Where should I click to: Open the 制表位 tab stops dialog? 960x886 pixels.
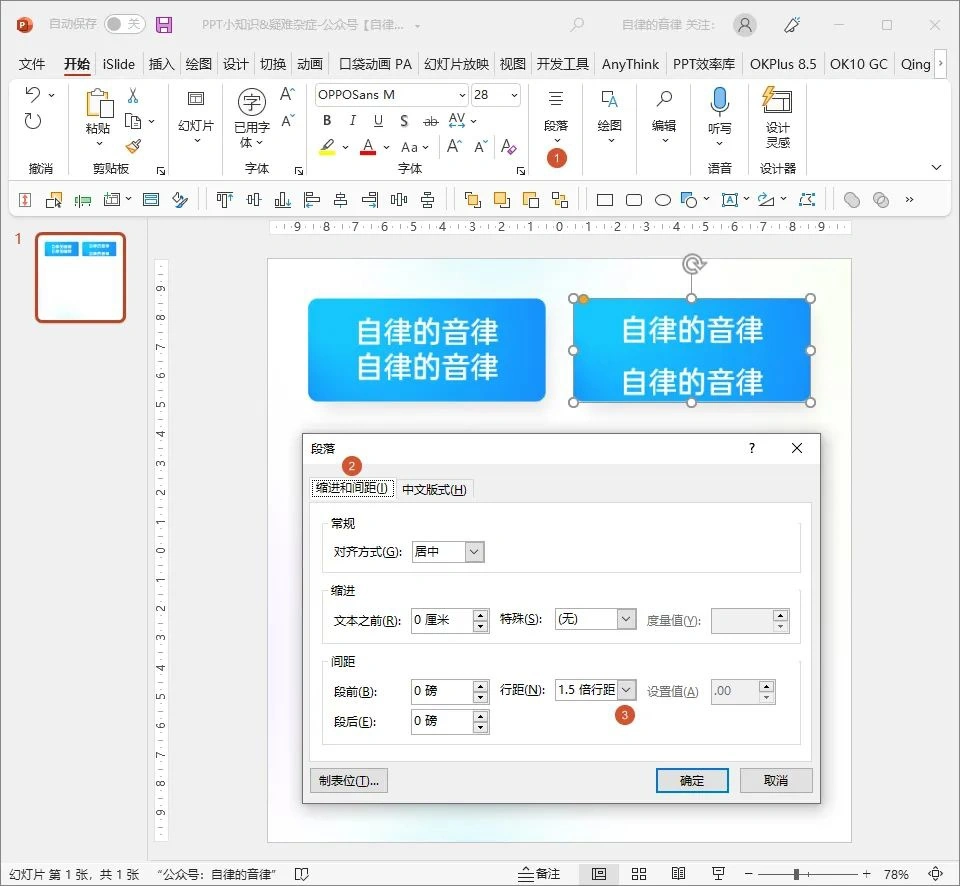(x=348, y=780)
